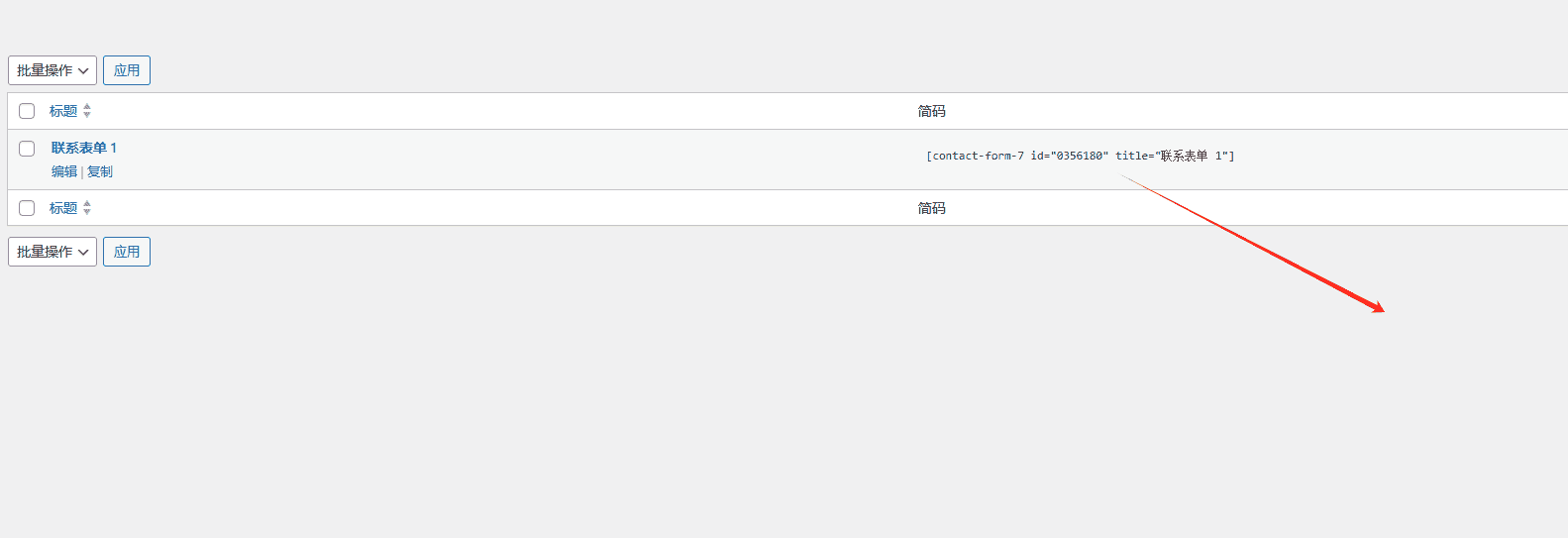This screenshot has width=1568, height=538.
Task: Apply bulk action with top 应用 button
Action: coord(127,70)
